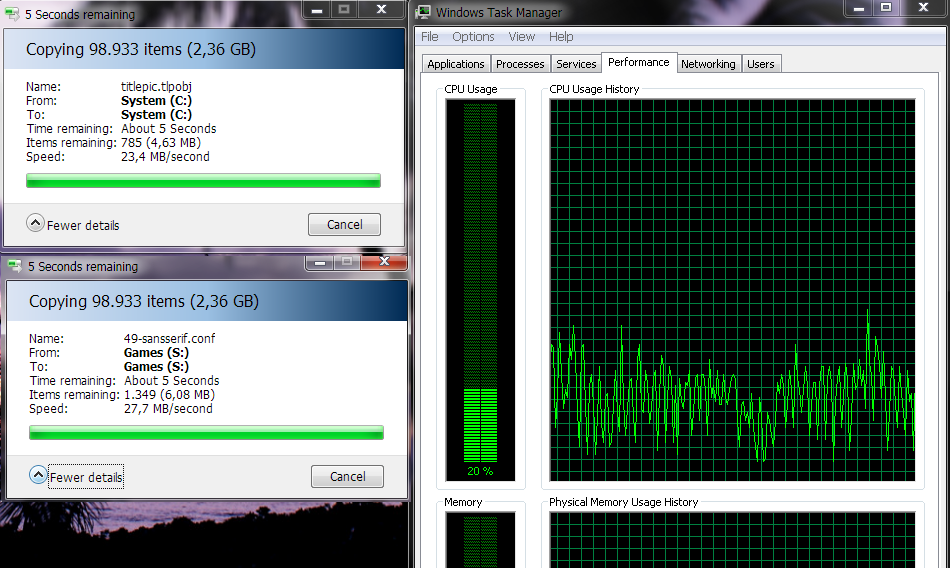Maximize the Windows Task Manager window
This screenshot has width=950, height=568.
[886, 8]
